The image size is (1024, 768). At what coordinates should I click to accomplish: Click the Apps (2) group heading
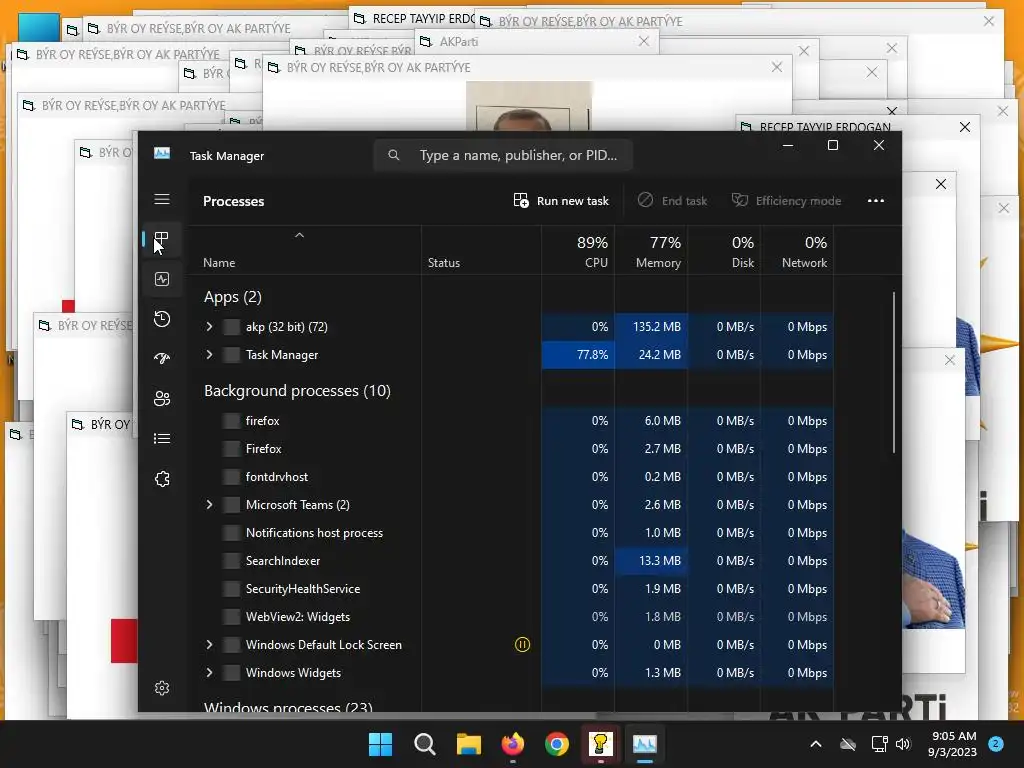pos(232,297)
